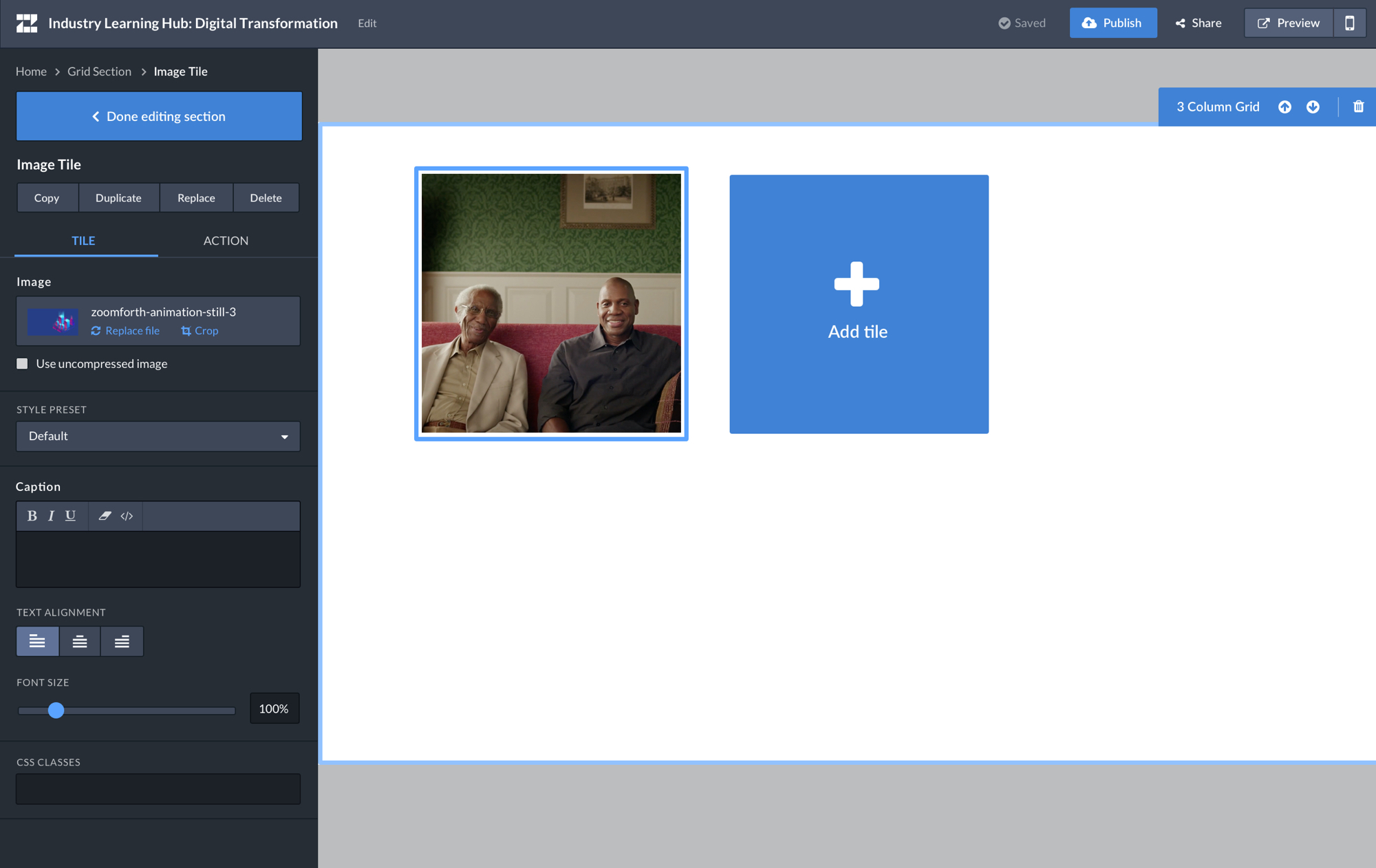Open mobile preview device icon
The width and height of the screenshot is (1376, 868).
(1349, 23)
